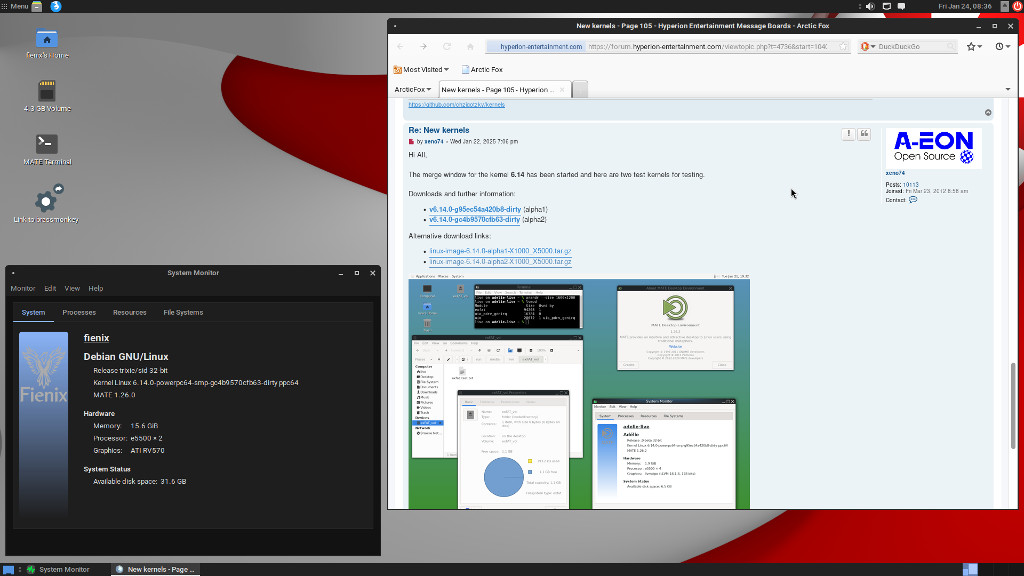Screen dimensions: 1024x576
Task: Launch the Arctic Fox browser icon in the top panel
Action: (x=56, y=7)
